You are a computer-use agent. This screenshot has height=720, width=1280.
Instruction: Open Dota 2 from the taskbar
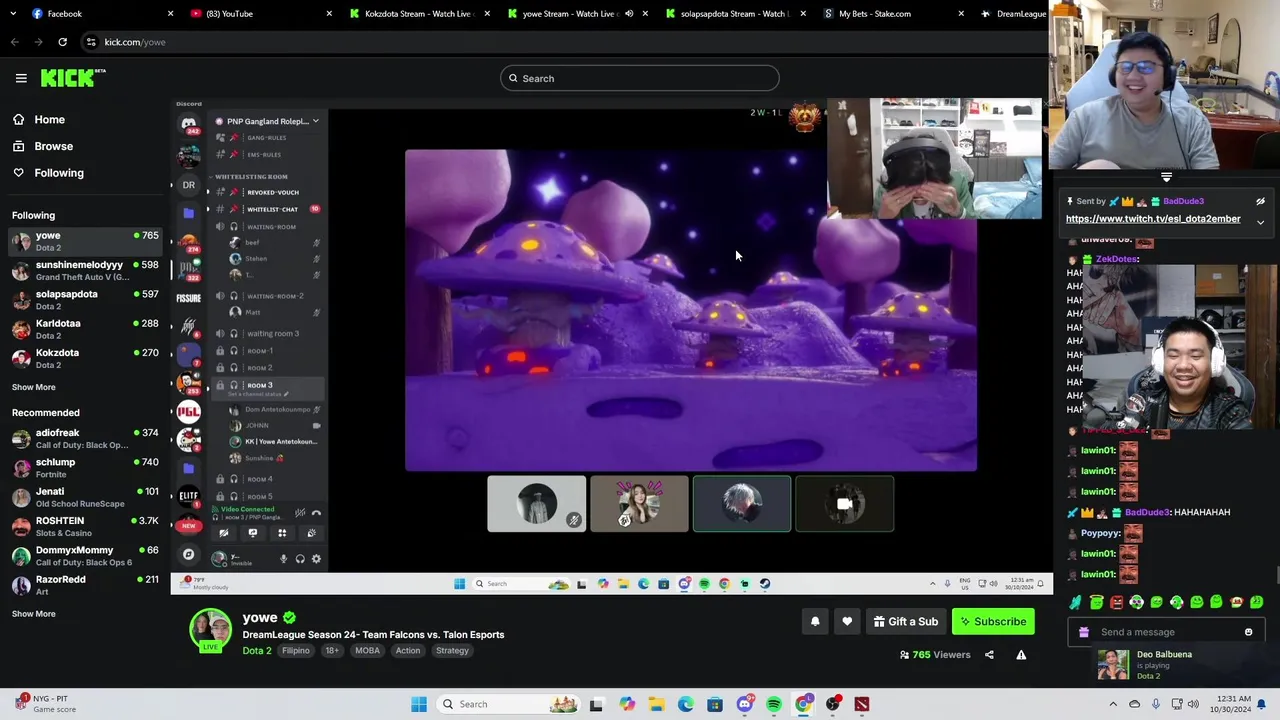pyautogui.click(x=862, y=704)
